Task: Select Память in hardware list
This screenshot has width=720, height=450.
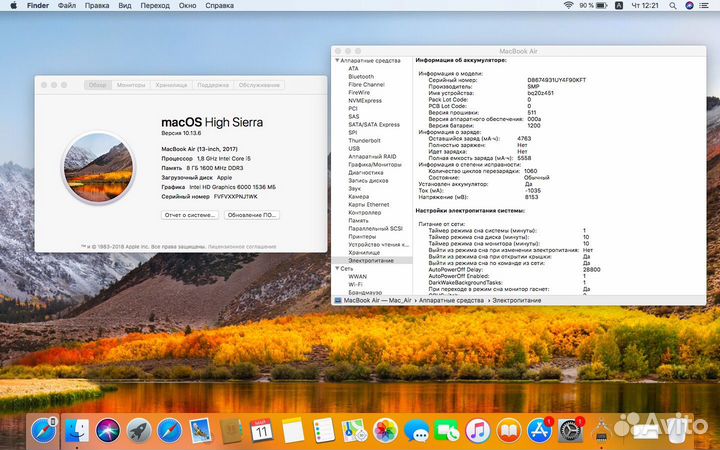Action: point(358,220)
